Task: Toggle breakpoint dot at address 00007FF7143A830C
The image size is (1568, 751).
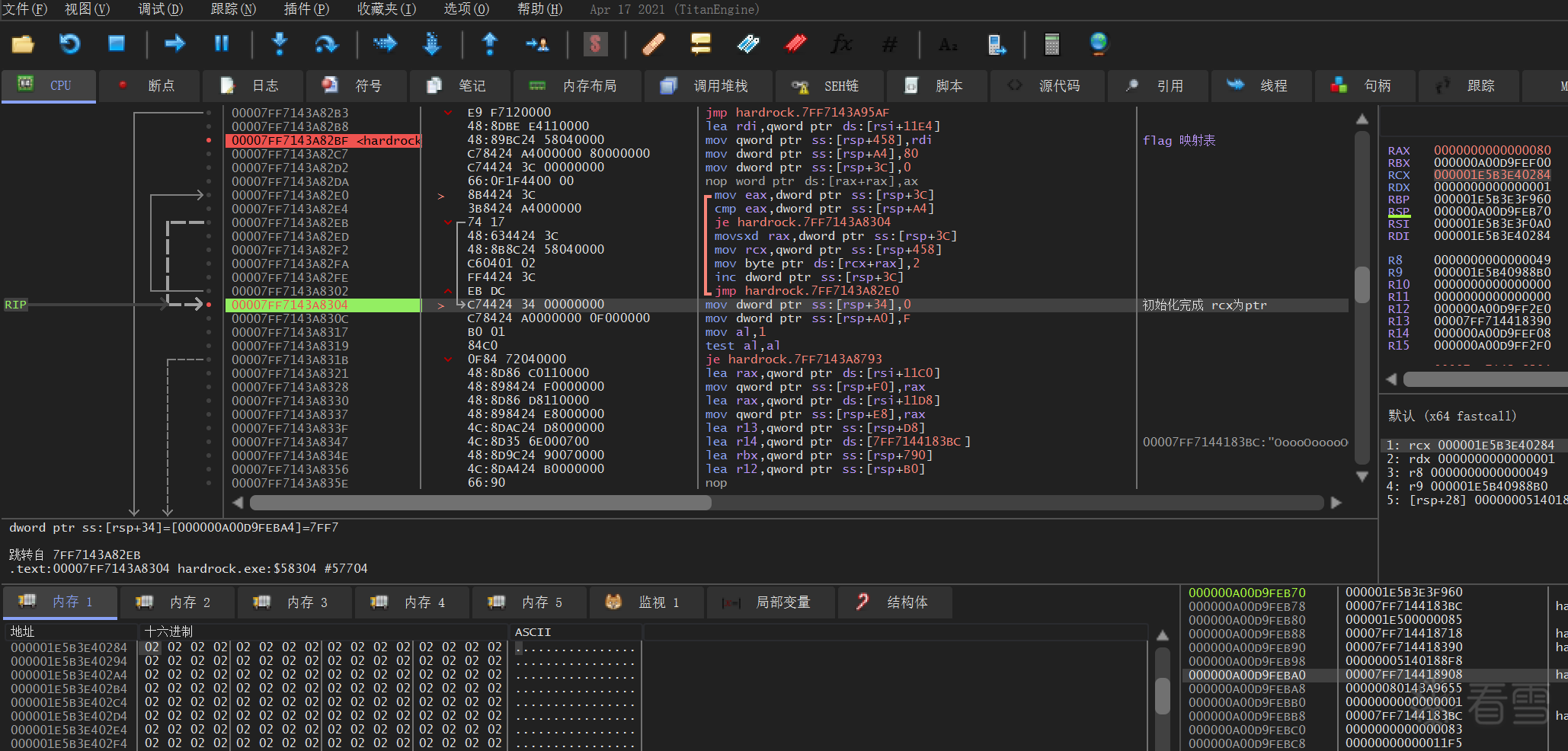Action: (209, 318)
